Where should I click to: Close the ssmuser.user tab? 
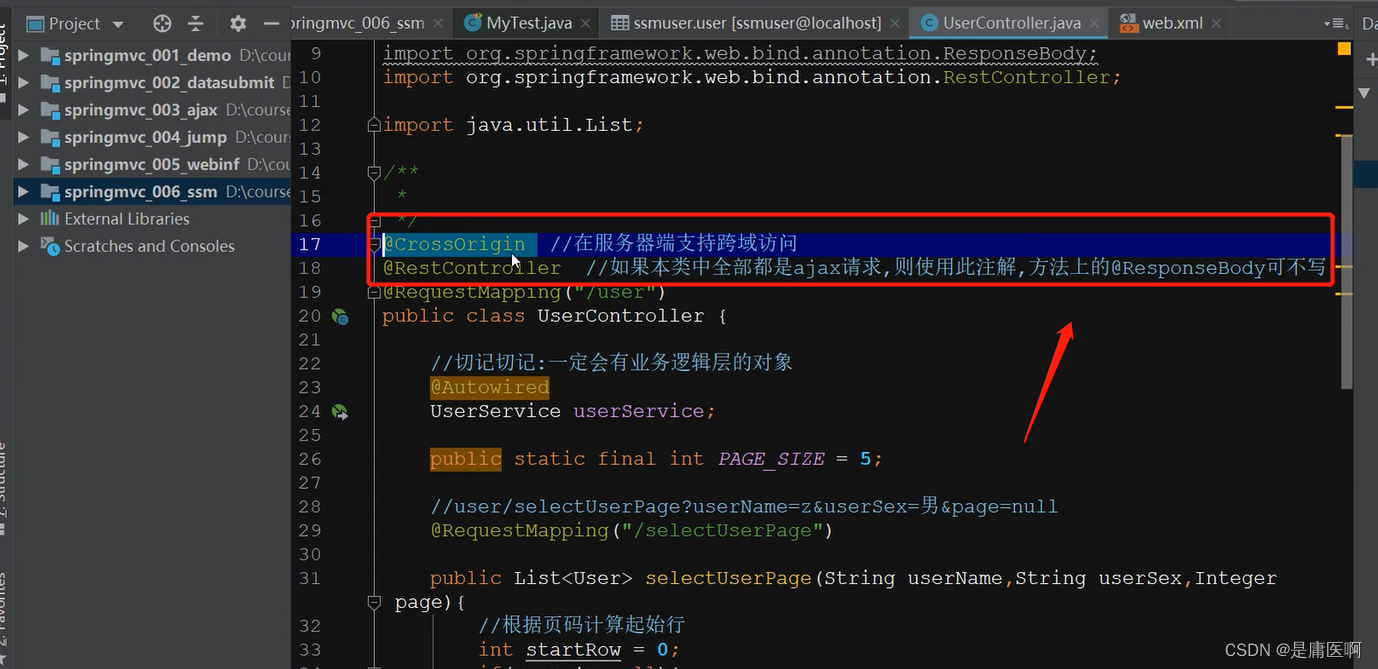tap(893, 23)
